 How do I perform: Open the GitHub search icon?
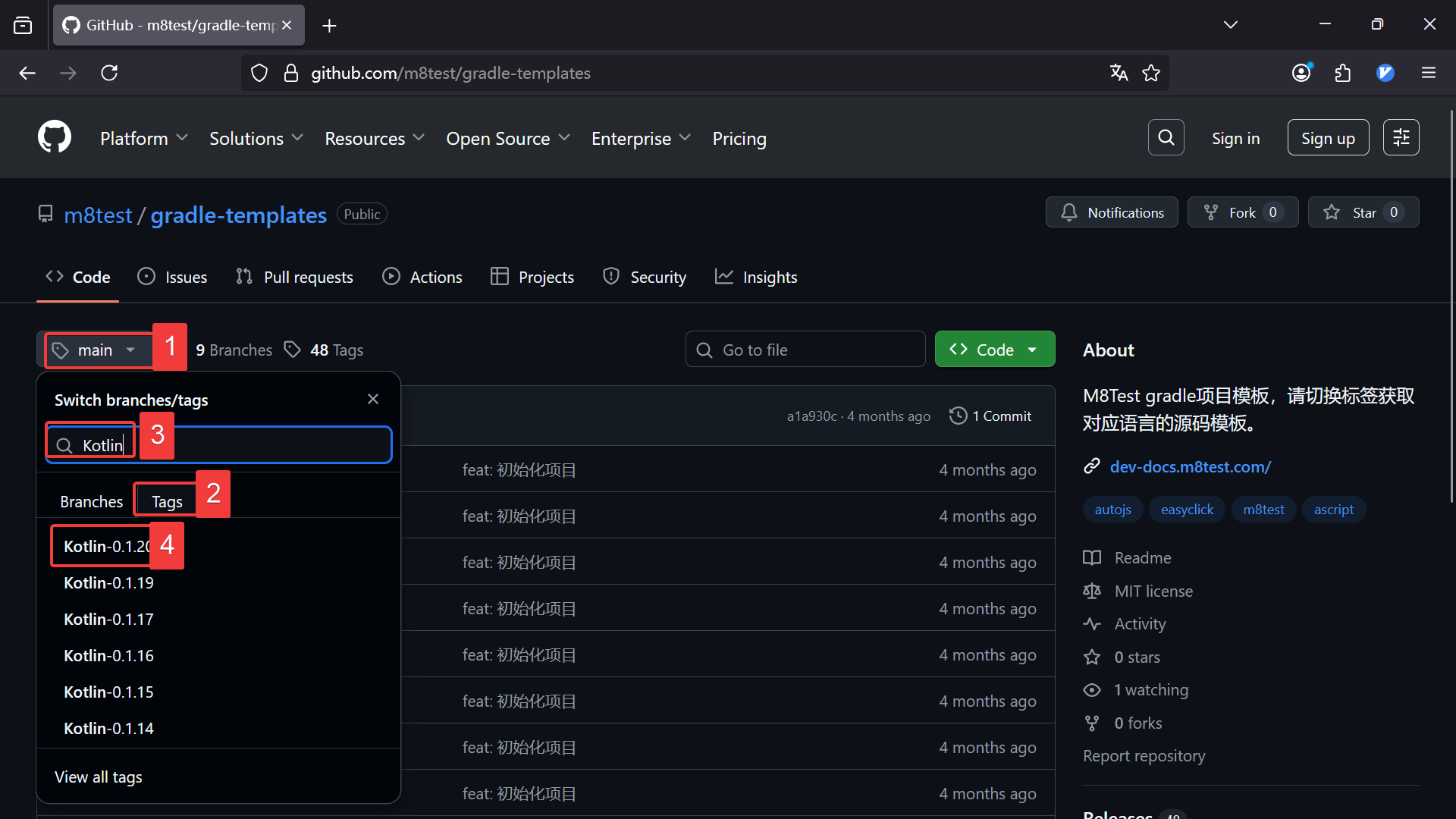1166,137
